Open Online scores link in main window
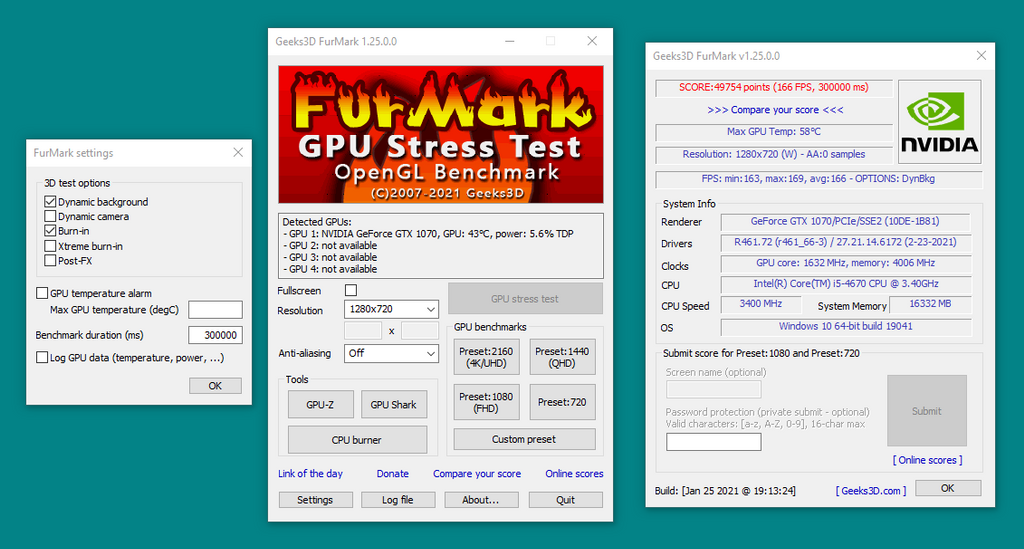 (574, 473)
